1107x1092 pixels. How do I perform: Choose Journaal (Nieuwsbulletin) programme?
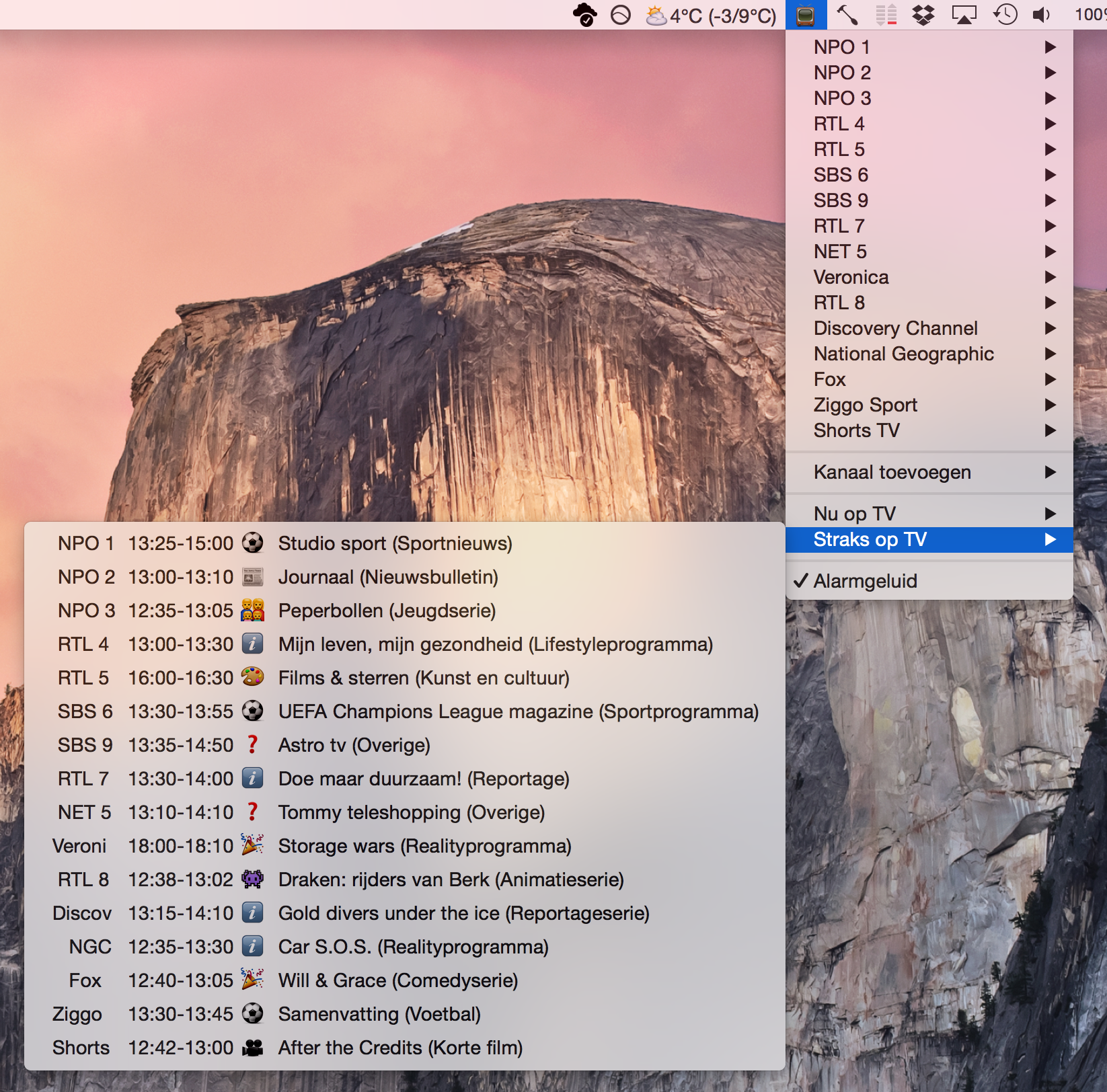388,577
